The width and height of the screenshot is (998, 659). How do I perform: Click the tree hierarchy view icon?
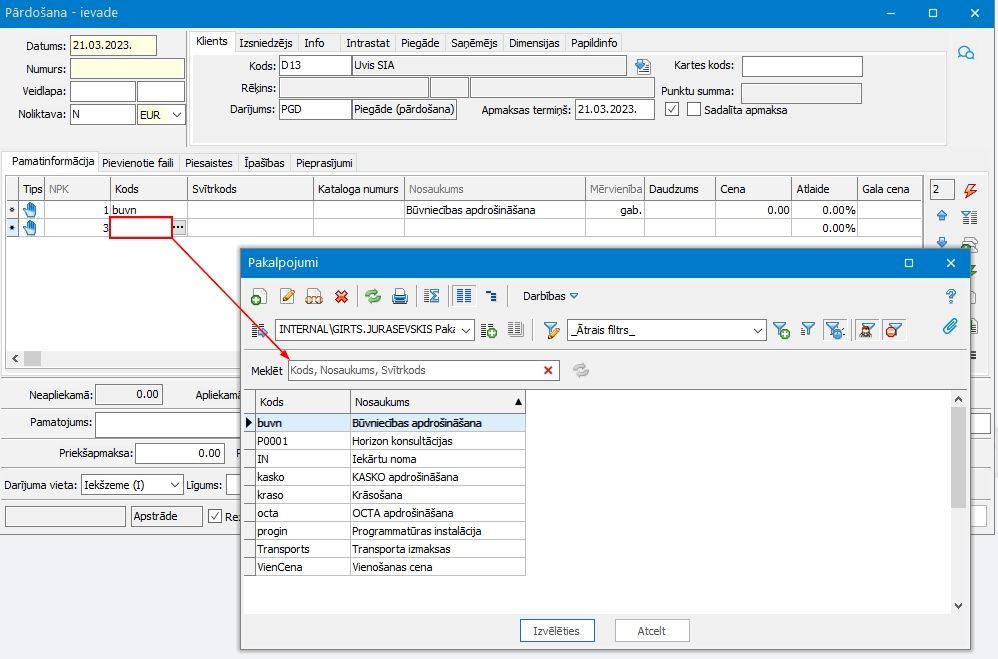point(491,296)
